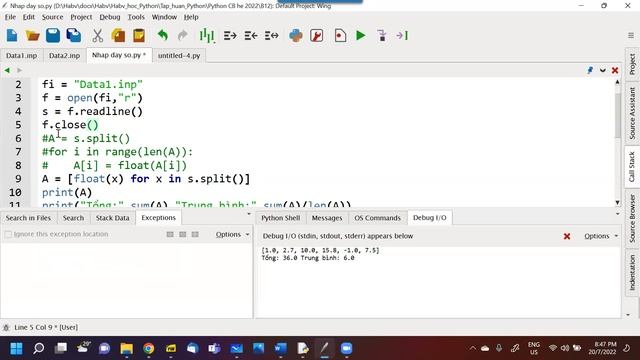The height and width of the screenshot is (360, 640).
Task: Create a new file with the toolbar icon
Action: [12, 36]
